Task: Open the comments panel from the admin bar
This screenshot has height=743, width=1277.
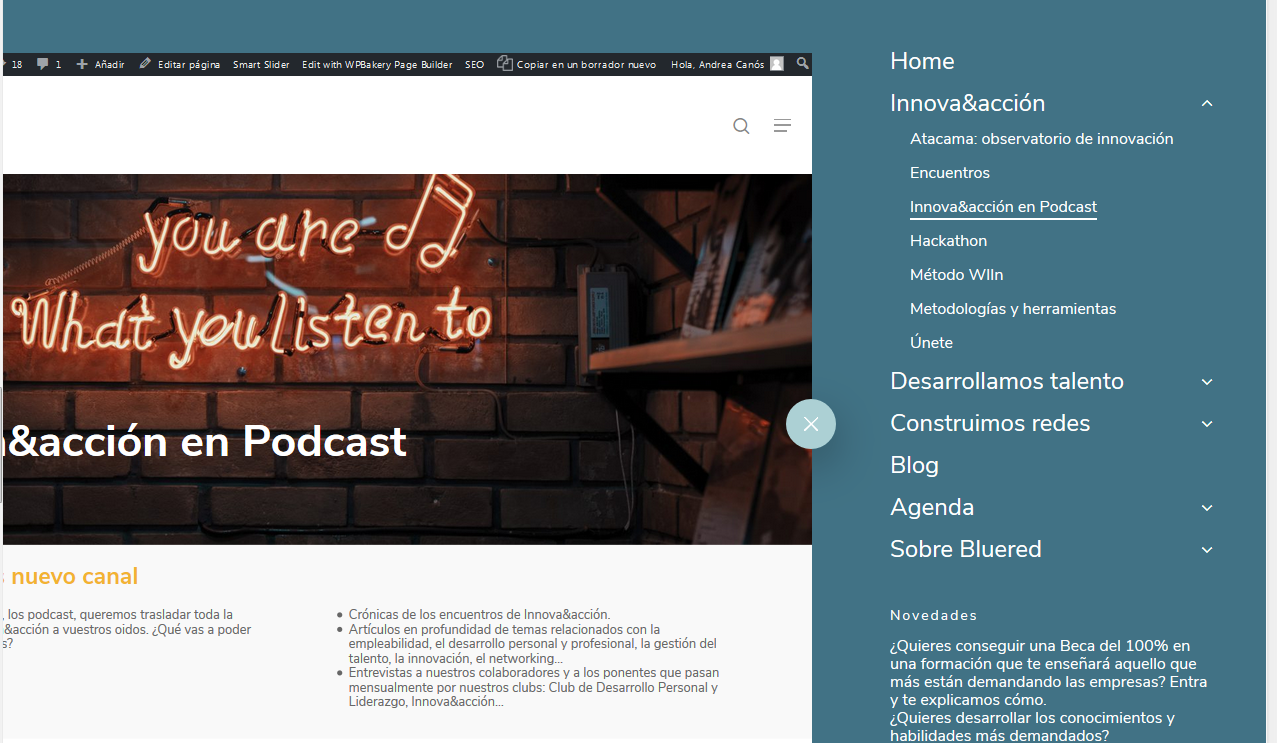Action: click(41, 64)
